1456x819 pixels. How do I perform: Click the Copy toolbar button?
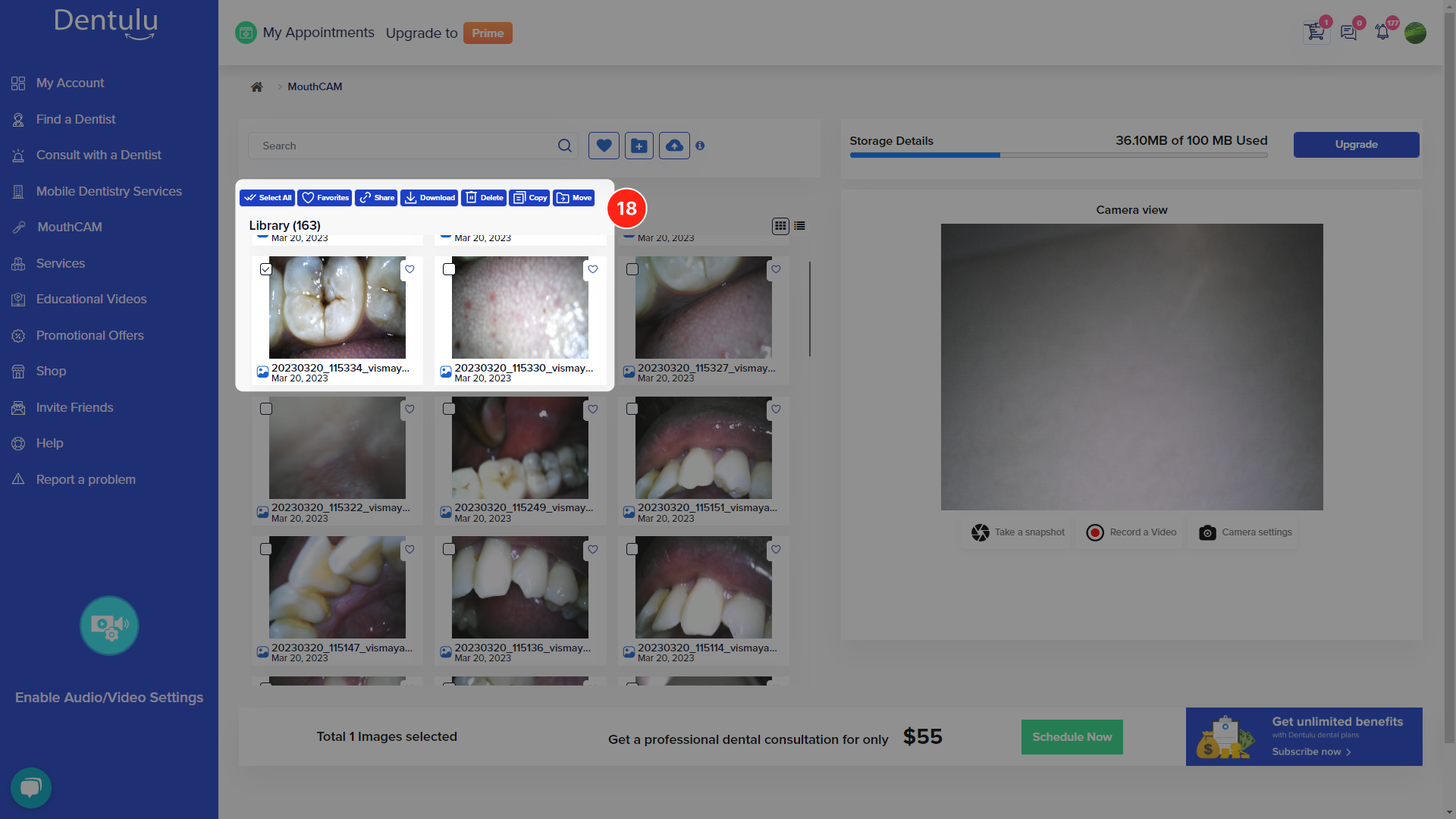(529, 198)
